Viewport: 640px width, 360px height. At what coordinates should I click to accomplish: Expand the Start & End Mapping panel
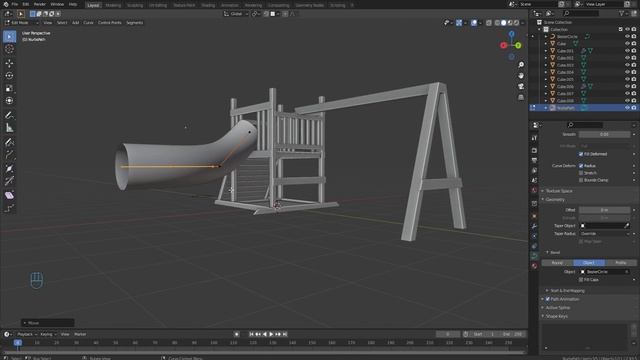tap(566, 291)
